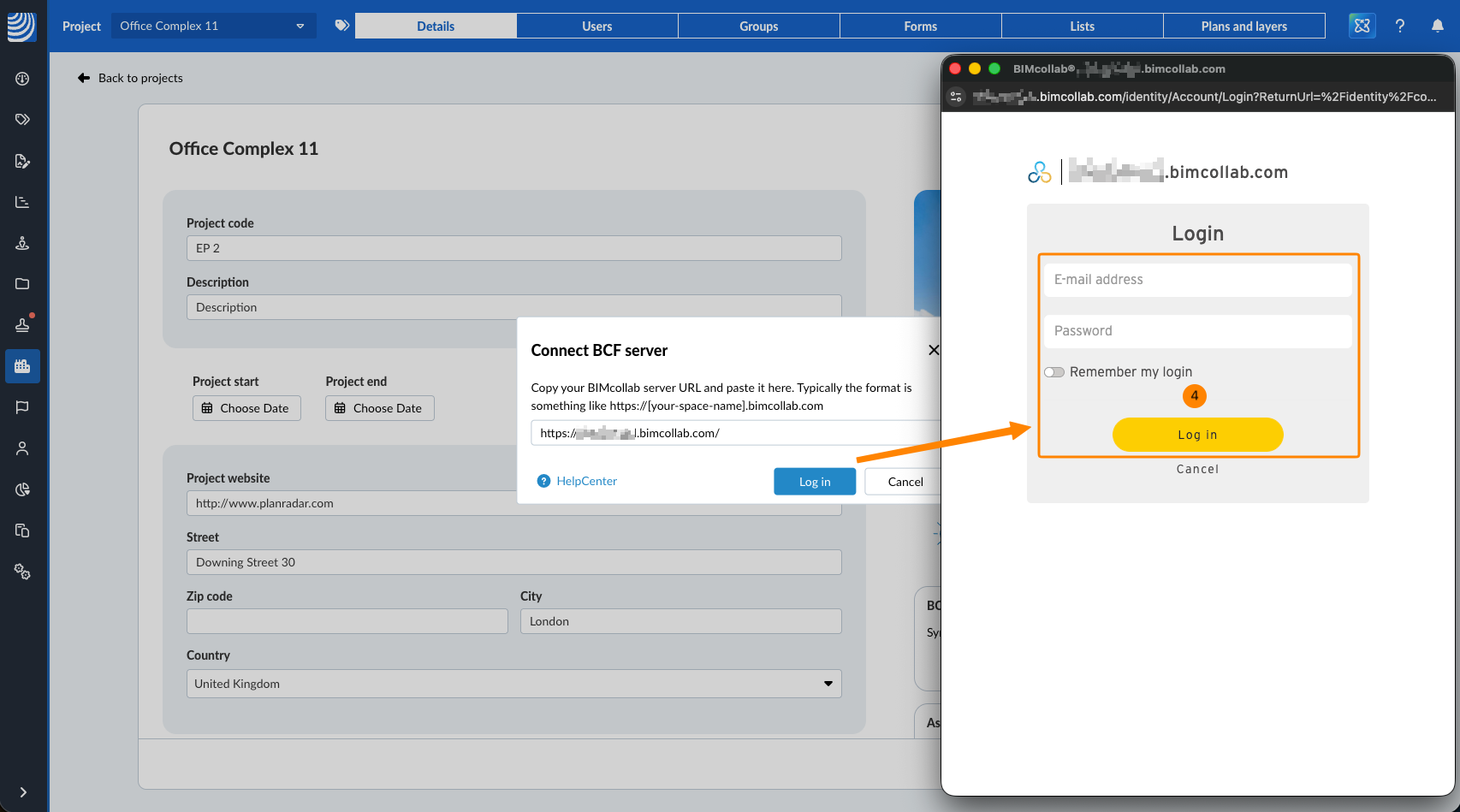
Task: Open the folder icon in the sidebar
Action: point(23,284)
